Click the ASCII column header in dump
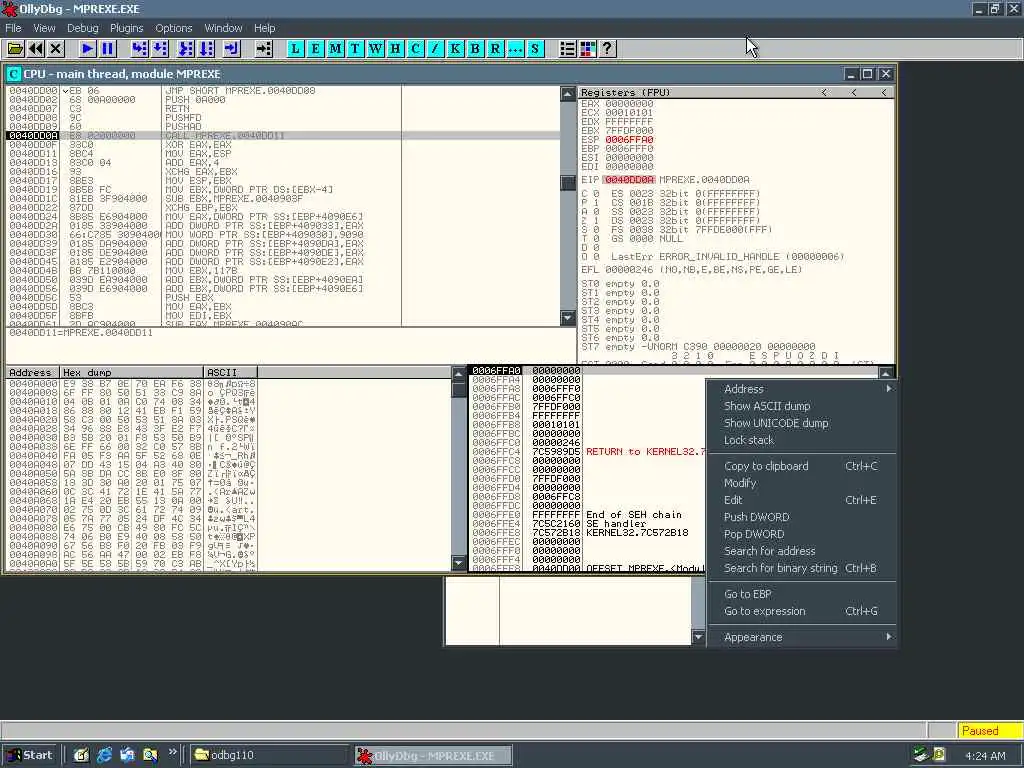The width and height of the screenshot is (1024, 768). click(231, 372)
